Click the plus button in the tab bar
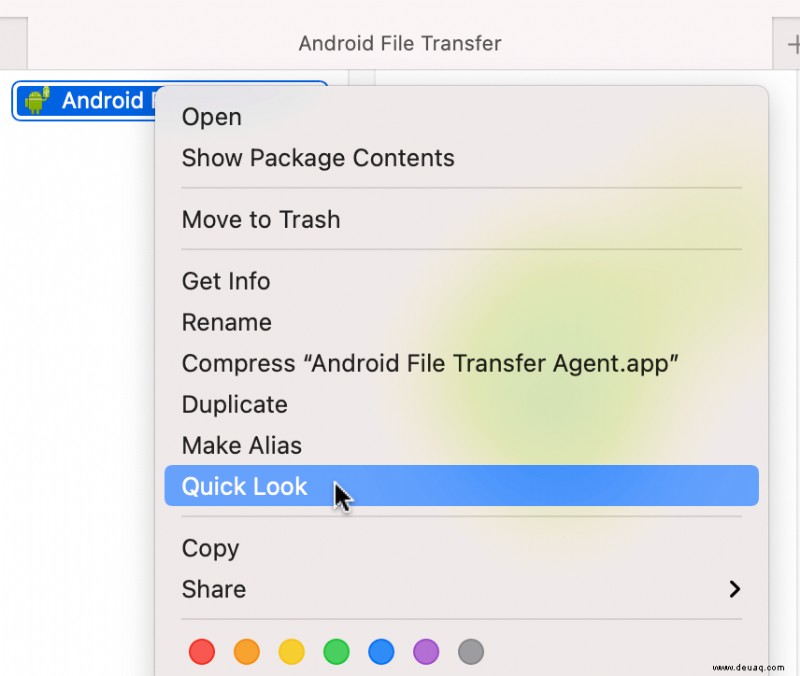Image resolution: width=800 pixels, height=676 pixels. point(792,44)
